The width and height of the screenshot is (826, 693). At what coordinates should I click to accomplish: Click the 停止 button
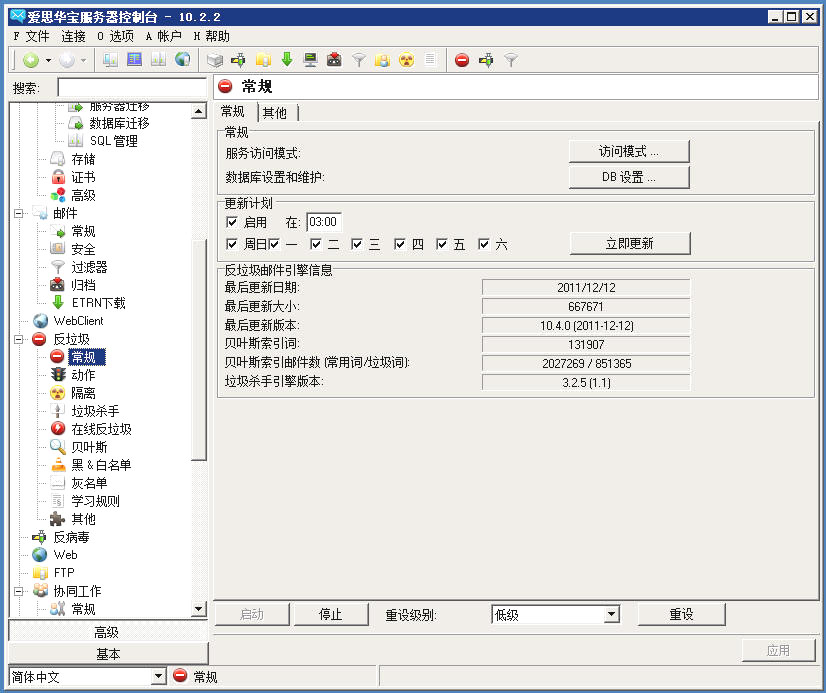tap(331, 614)
